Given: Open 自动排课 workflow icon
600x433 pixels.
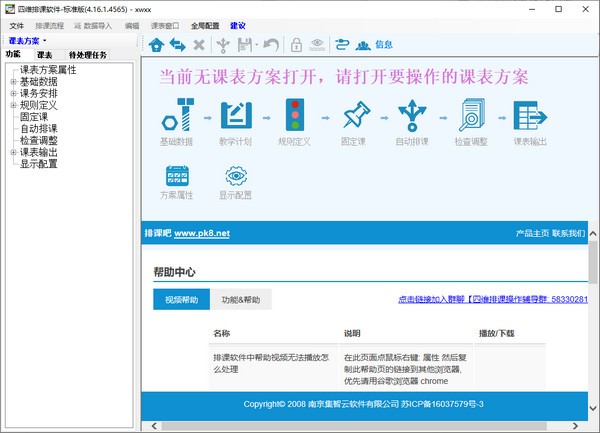Looking at the screenshot, I should 412,116.
